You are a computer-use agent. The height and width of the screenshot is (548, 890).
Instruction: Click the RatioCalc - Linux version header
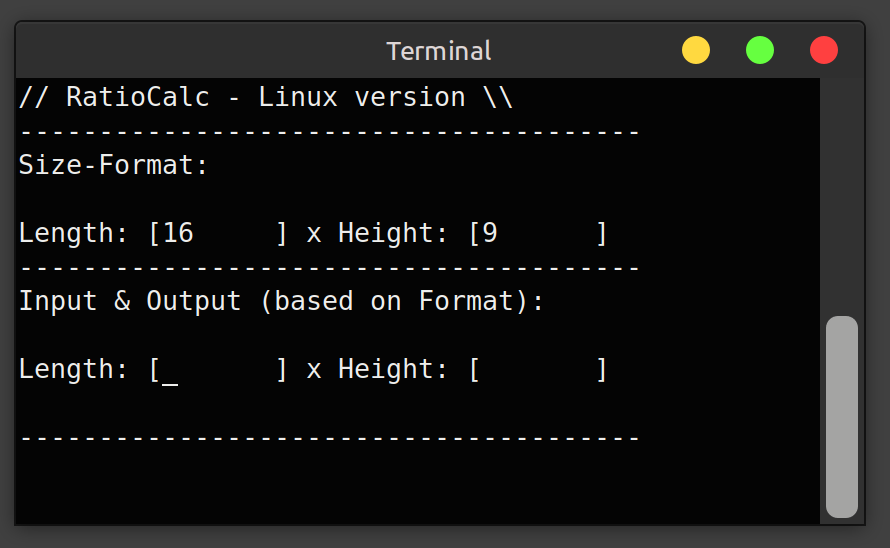coord(266,98)
